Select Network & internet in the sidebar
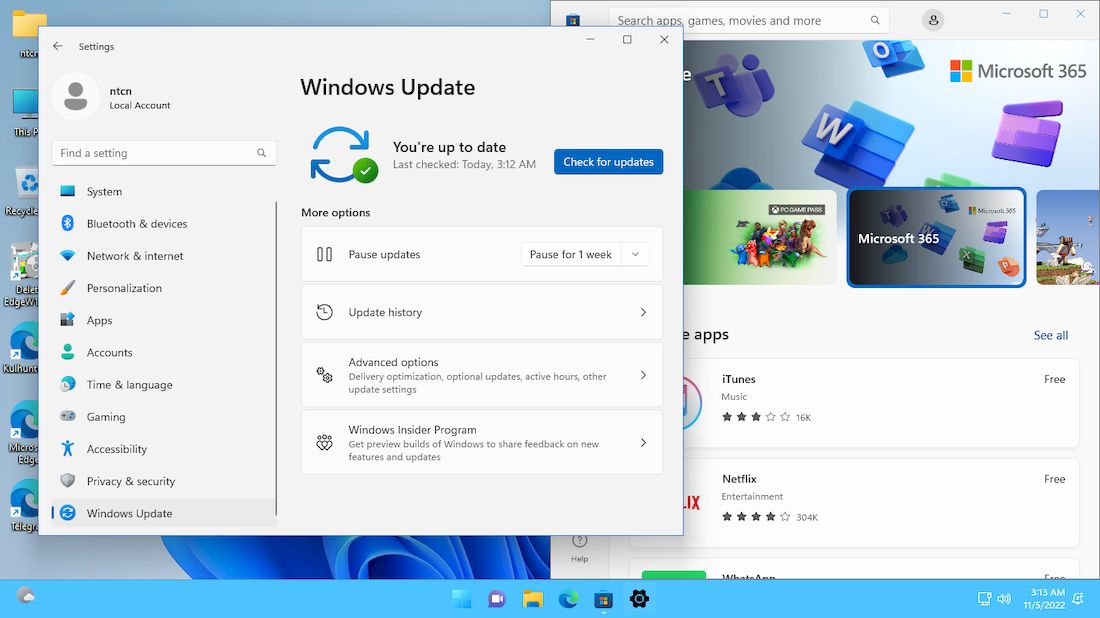The width and height of the screenshot is (1100, 618). coord(164,256)
